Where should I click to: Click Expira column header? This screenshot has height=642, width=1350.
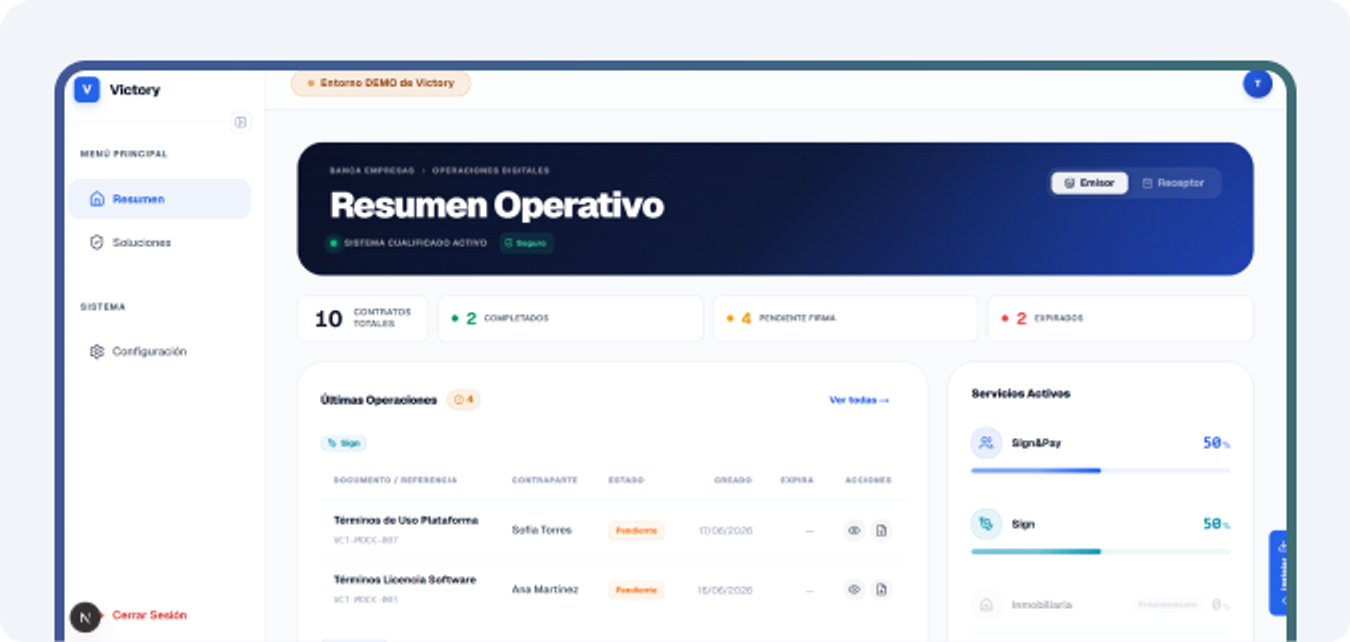pyautogui.click(x=797, y=480)
